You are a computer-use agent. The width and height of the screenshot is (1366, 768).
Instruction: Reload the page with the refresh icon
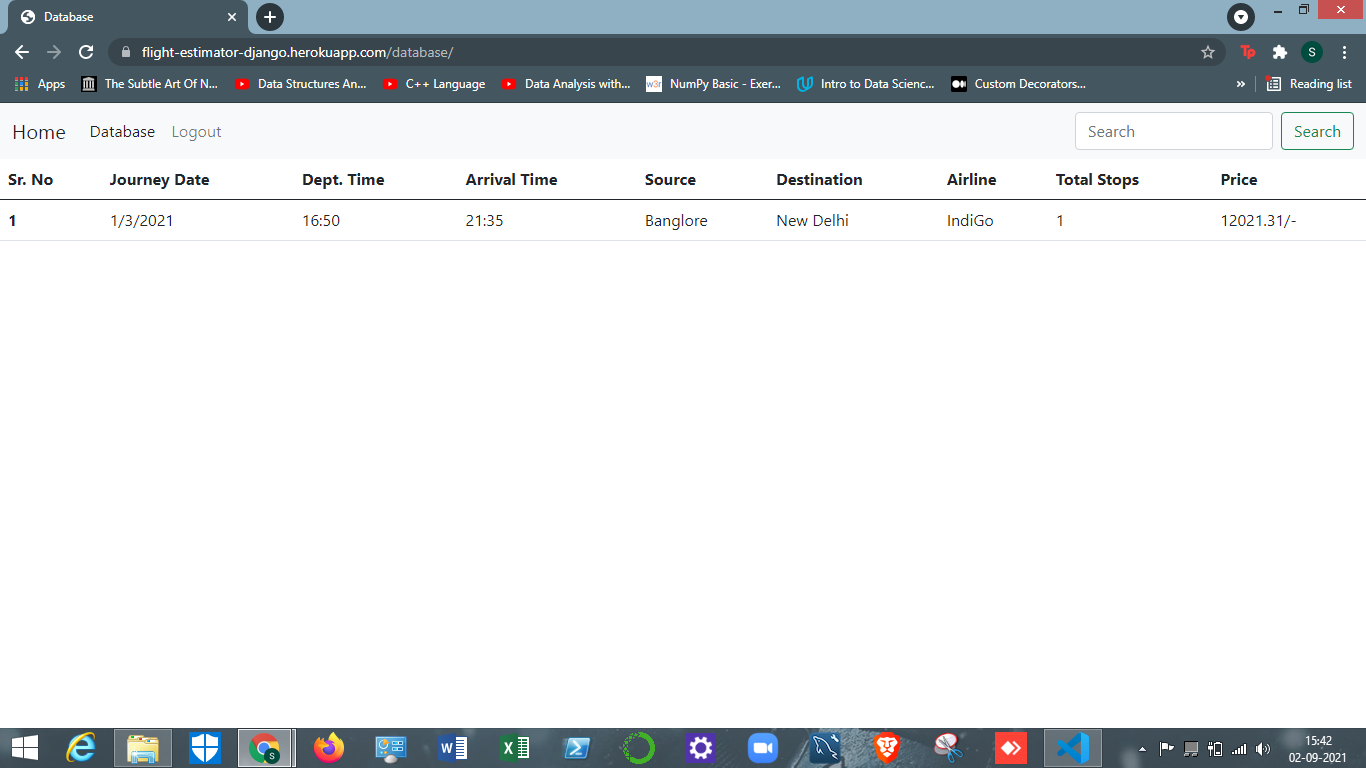(x=86, y=52)
